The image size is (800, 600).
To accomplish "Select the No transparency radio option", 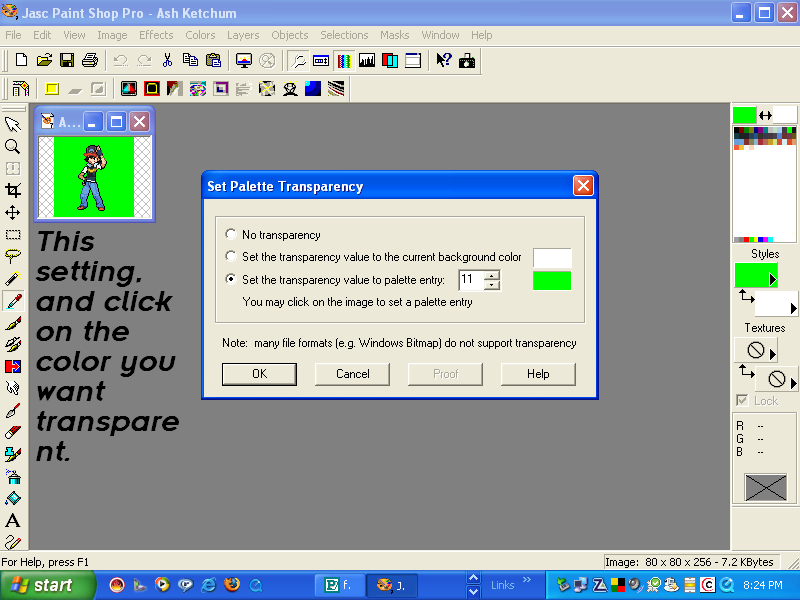I will (231, 234).
